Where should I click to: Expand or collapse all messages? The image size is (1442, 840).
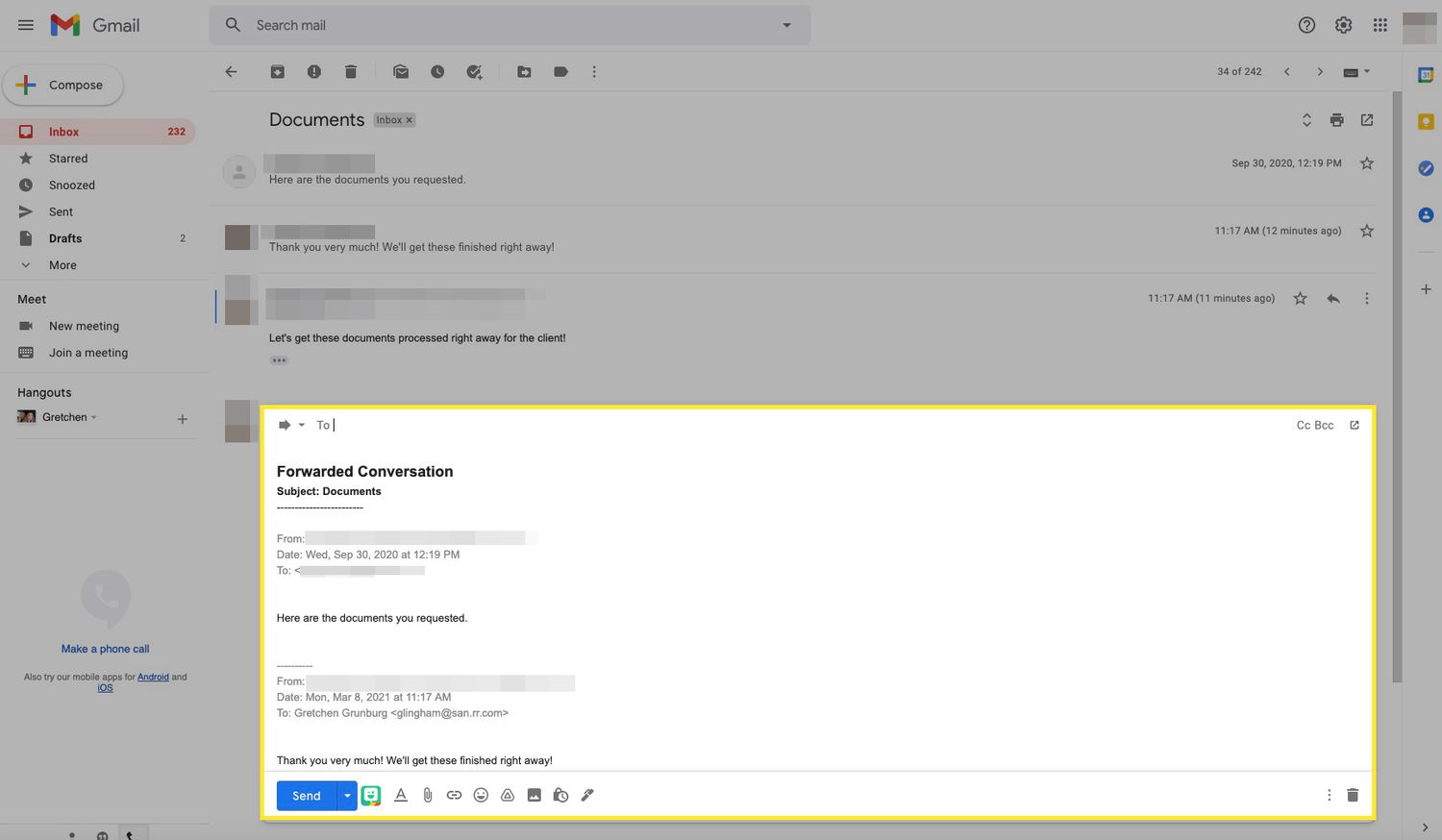[1306, 120]
